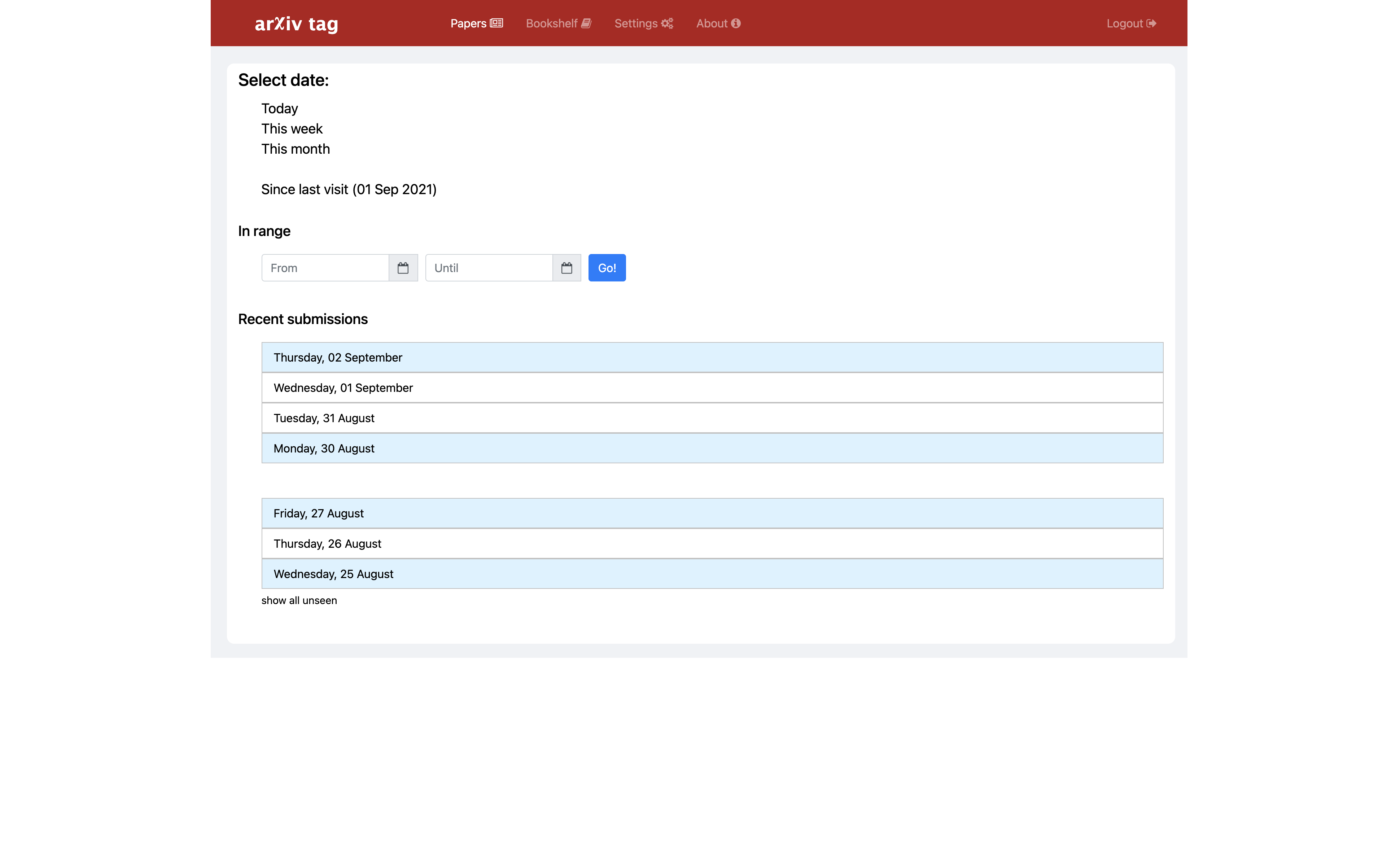The image size is (1400, 866).
Task: Open the About page
Action: tap(717, 23)
